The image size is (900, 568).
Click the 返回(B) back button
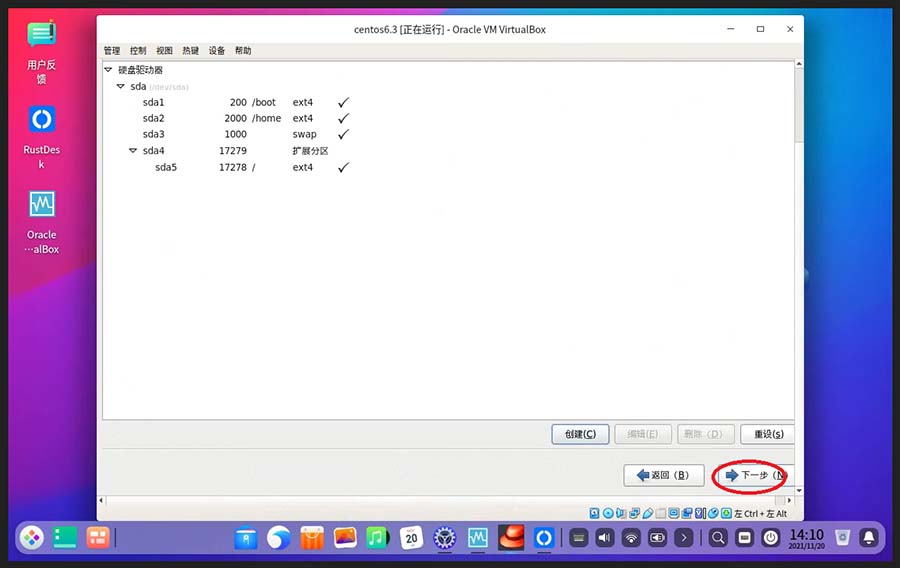[x=664, y=475]
